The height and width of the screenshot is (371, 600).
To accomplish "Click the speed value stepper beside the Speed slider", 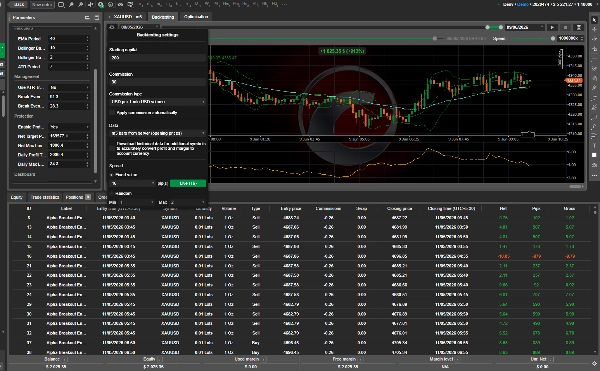I will tap(582, 39).
